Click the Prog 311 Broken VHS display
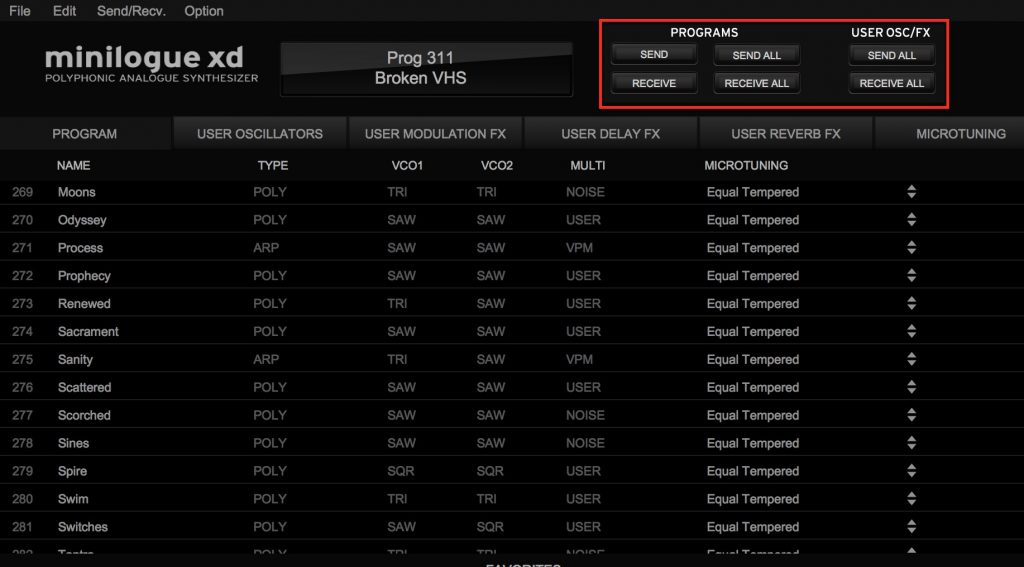This screenshot has width=1024, height=567. tap(426, 68)
